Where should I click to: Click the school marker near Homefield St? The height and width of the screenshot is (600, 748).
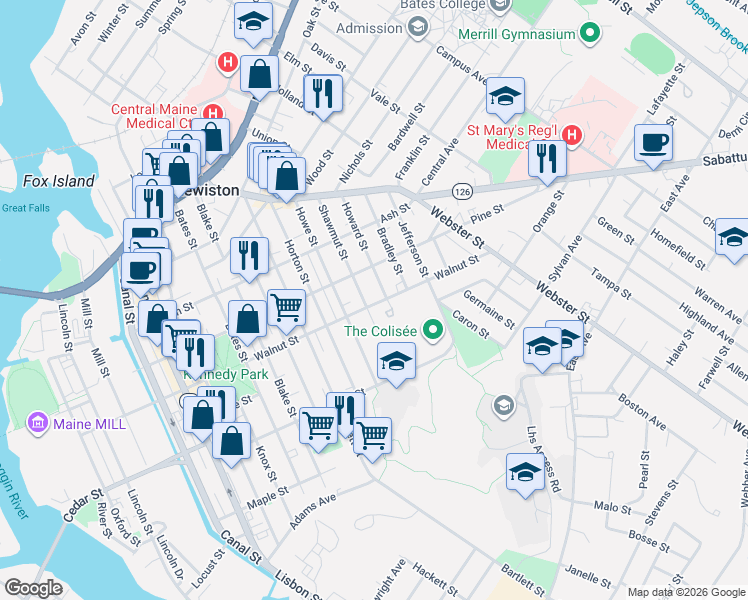pos(734,240)
